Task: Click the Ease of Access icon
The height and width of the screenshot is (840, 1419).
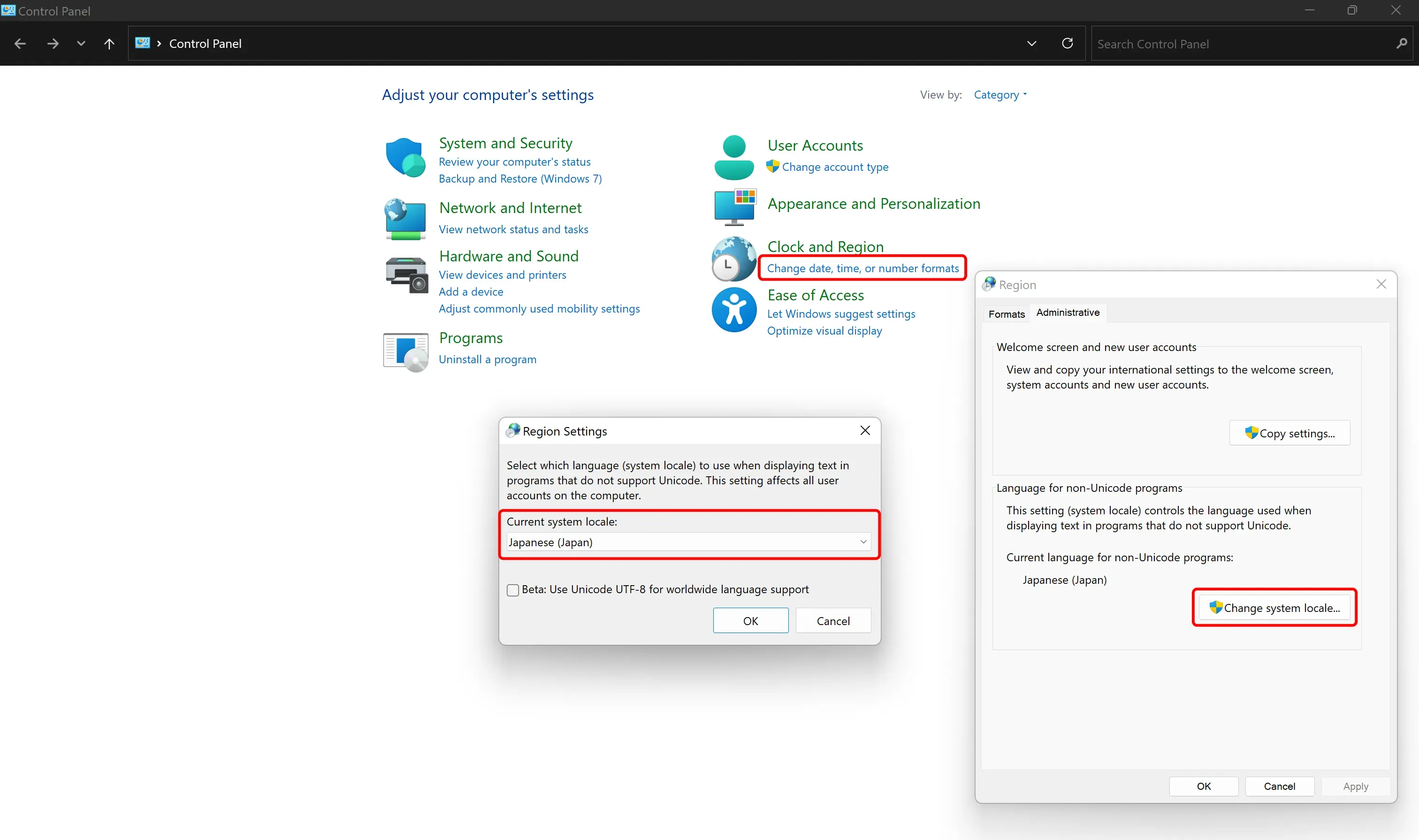Action: pos(733,309)
